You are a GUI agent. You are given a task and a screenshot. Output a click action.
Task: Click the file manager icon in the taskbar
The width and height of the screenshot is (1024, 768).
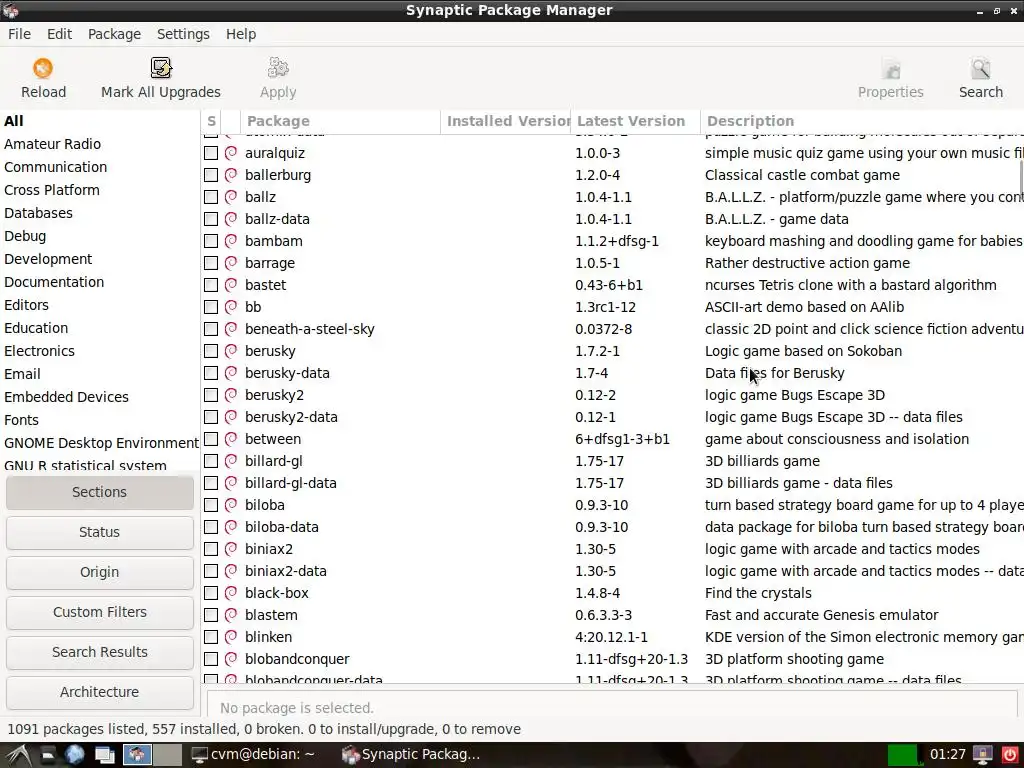(47, 755)
